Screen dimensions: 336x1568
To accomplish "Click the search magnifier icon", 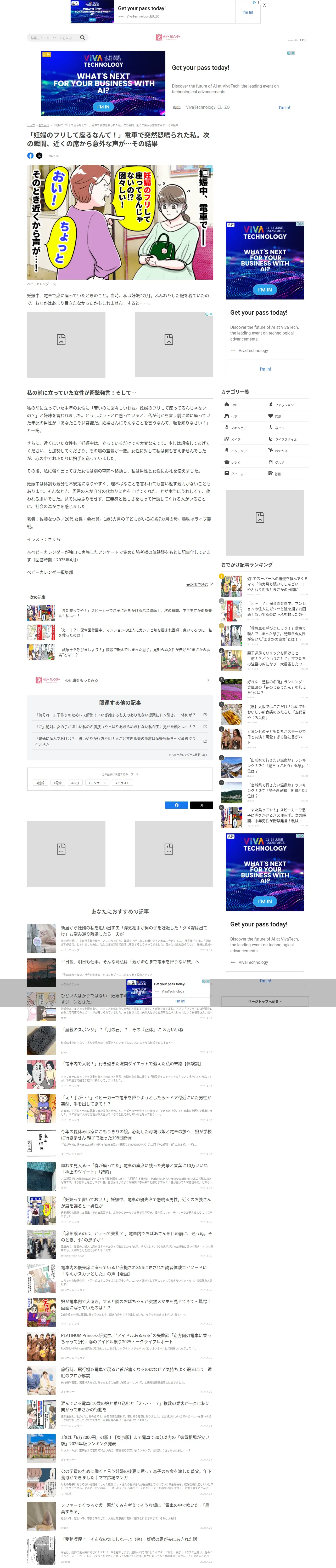I will 82,38.
